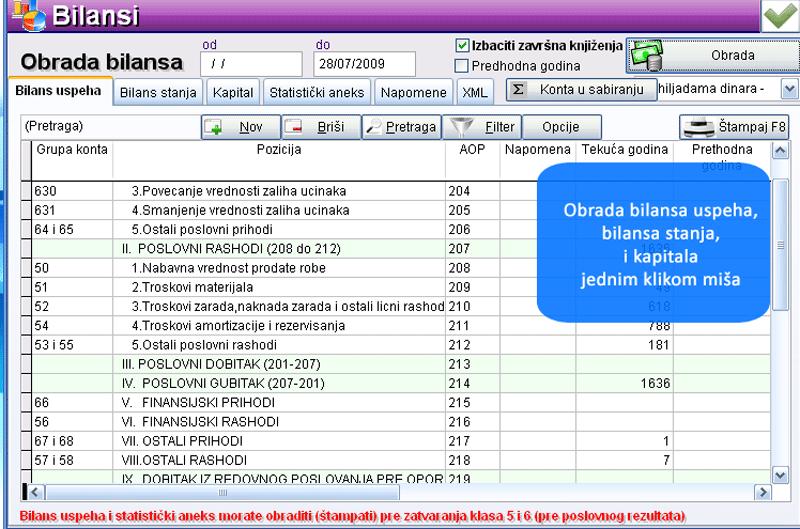
Task: Click the Filter funnel button
Action: (x=486, y=128)
